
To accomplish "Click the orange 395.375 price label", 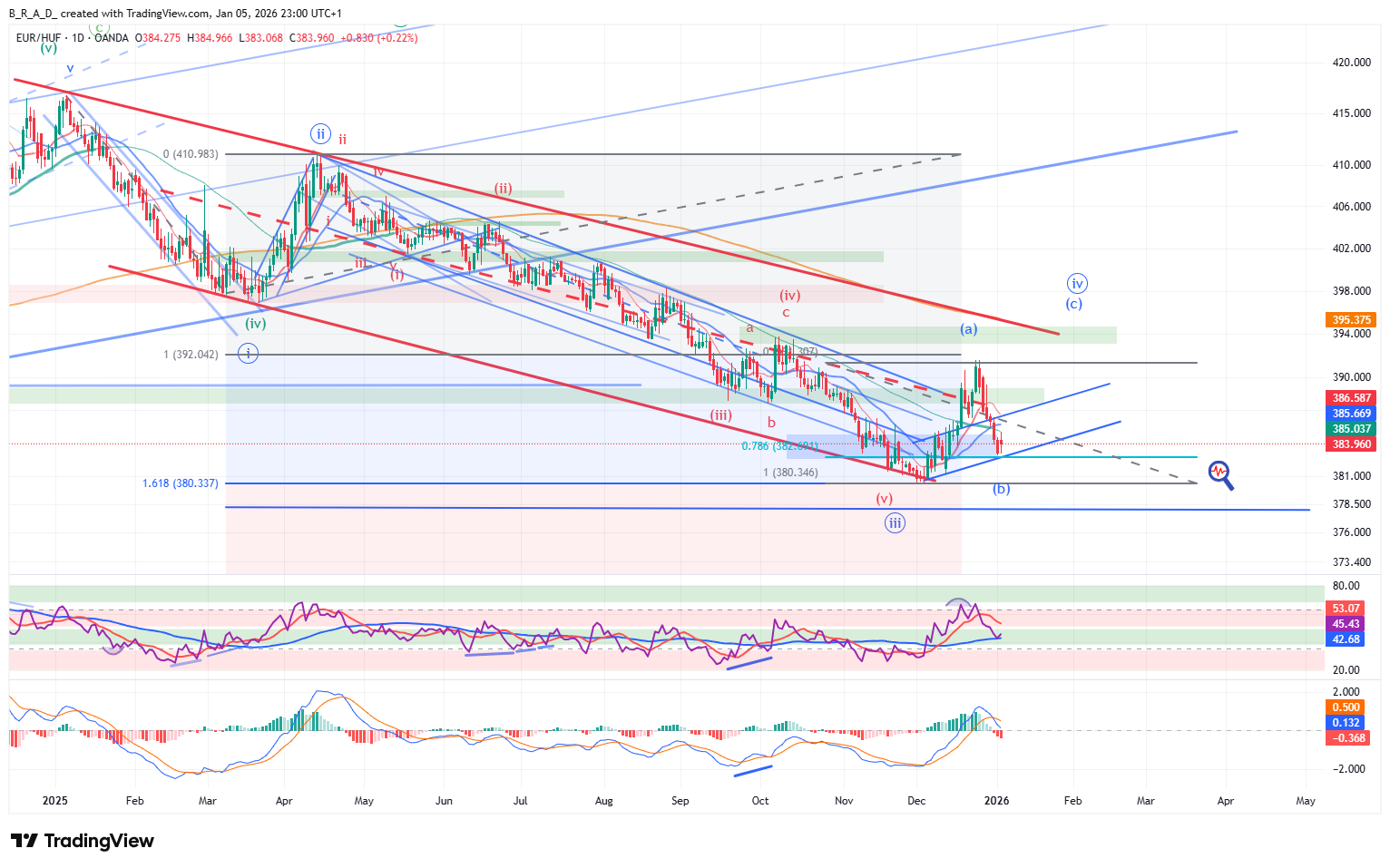I will pos(1351,320).
